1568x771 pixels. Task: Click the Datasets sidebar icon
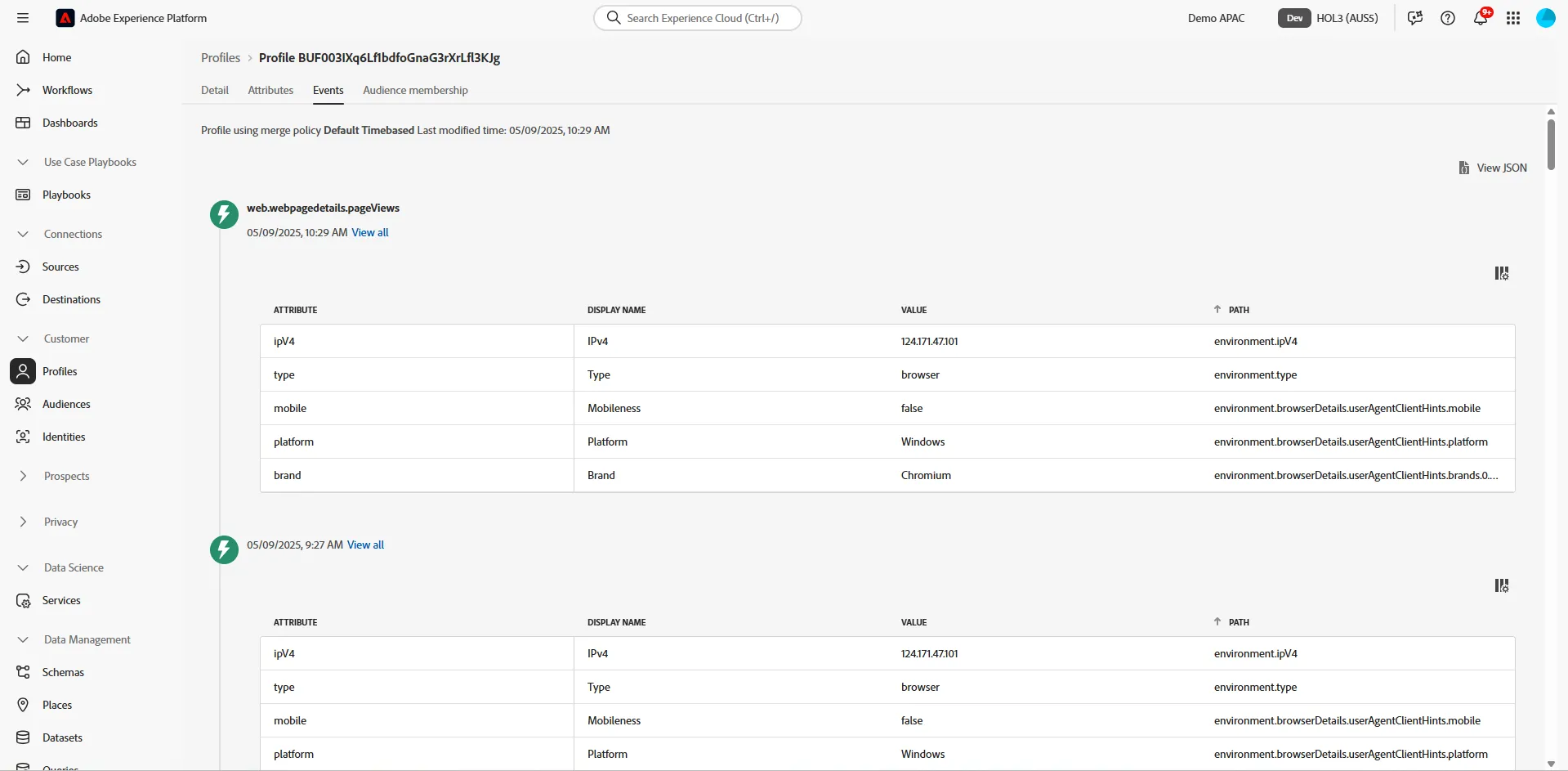coord(23,737)
